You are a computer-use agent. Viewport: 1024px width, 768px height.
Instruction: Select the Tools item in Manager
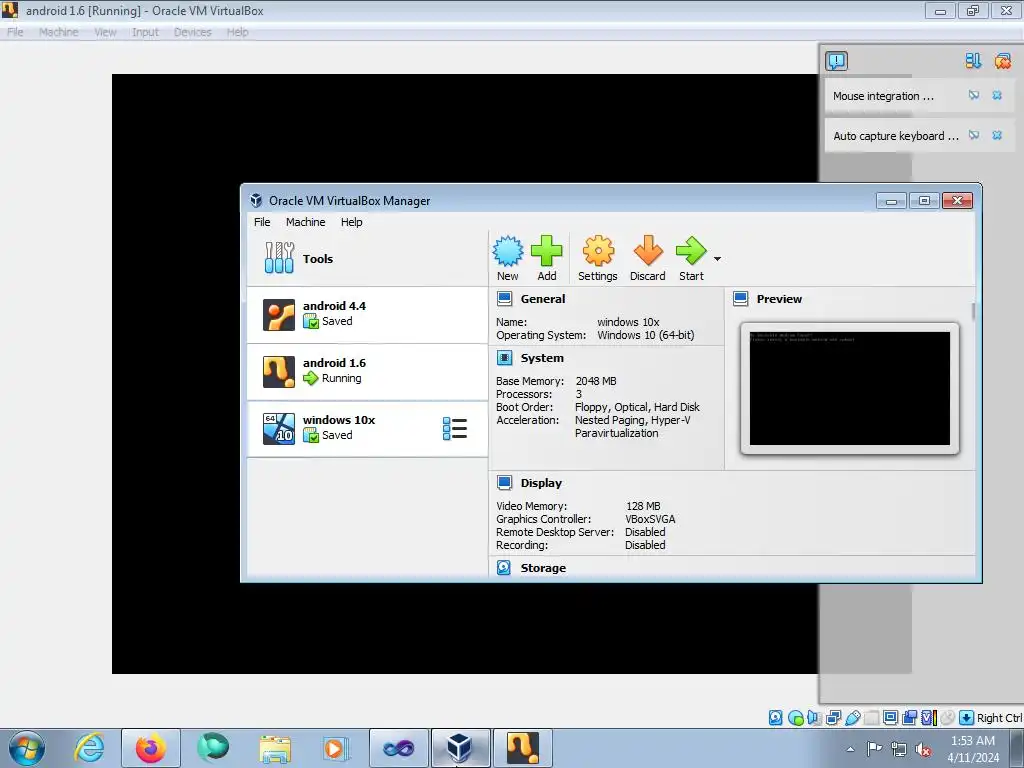pos(367,258)
